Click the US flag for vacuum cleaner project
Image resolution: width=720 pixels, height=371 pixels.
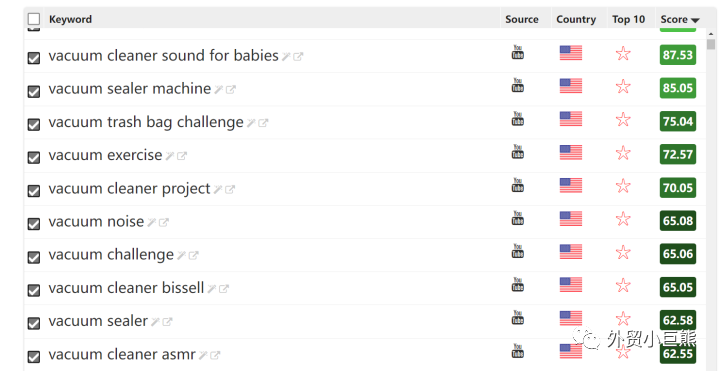571,186
